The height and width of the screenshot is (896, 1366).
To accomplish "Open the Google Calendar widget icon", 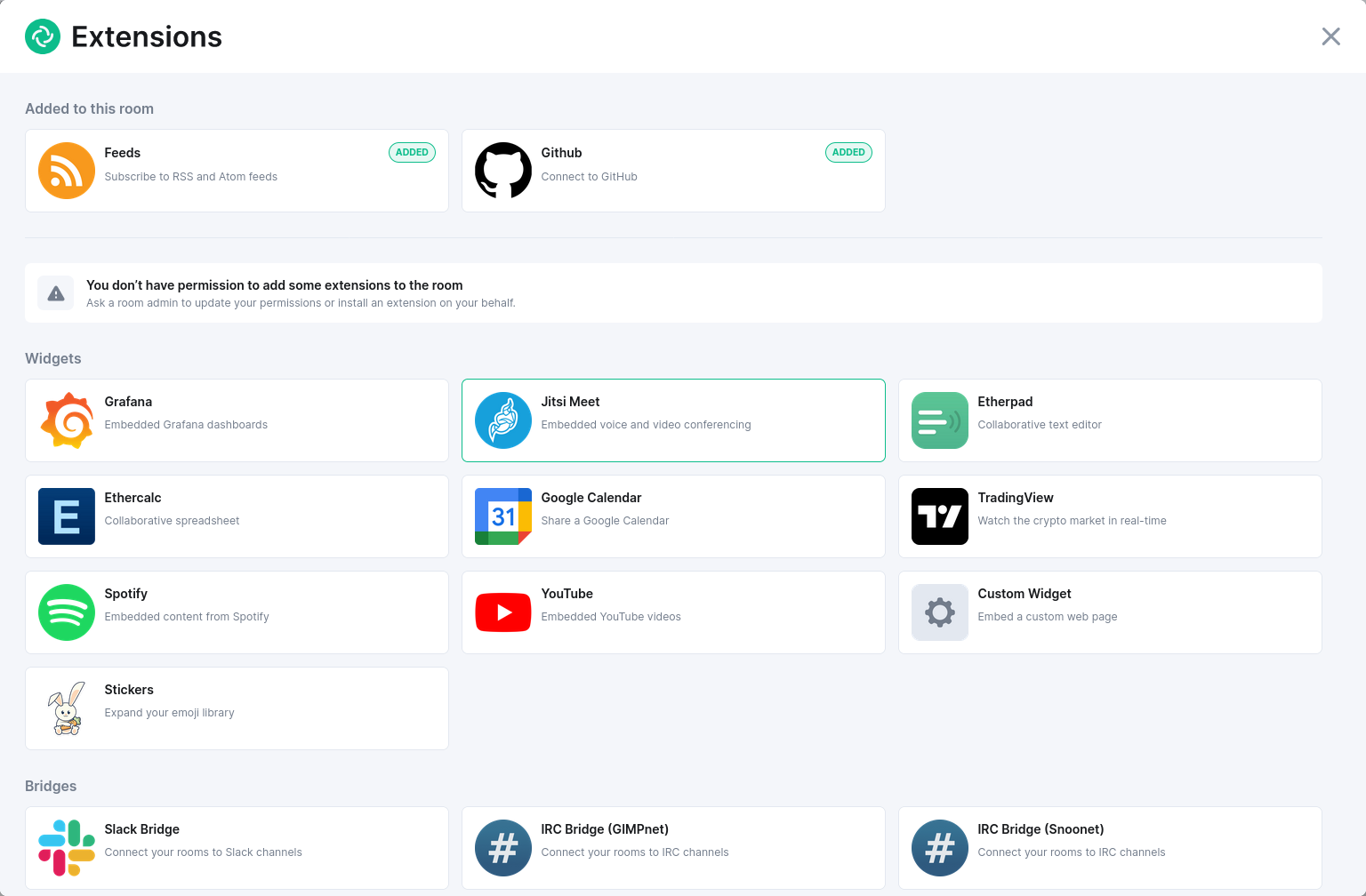I will (502, 516).
